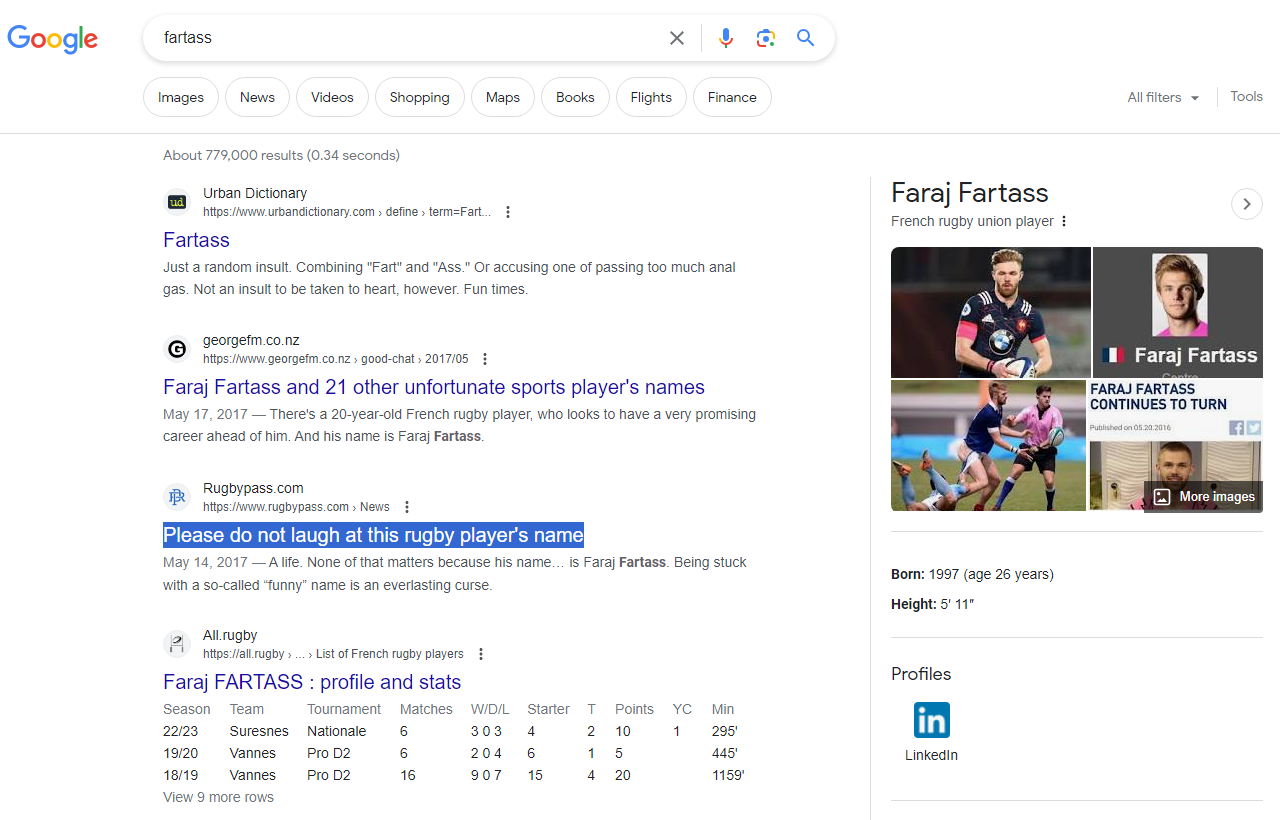Switch to the Images filter tab

click(181, 97)
